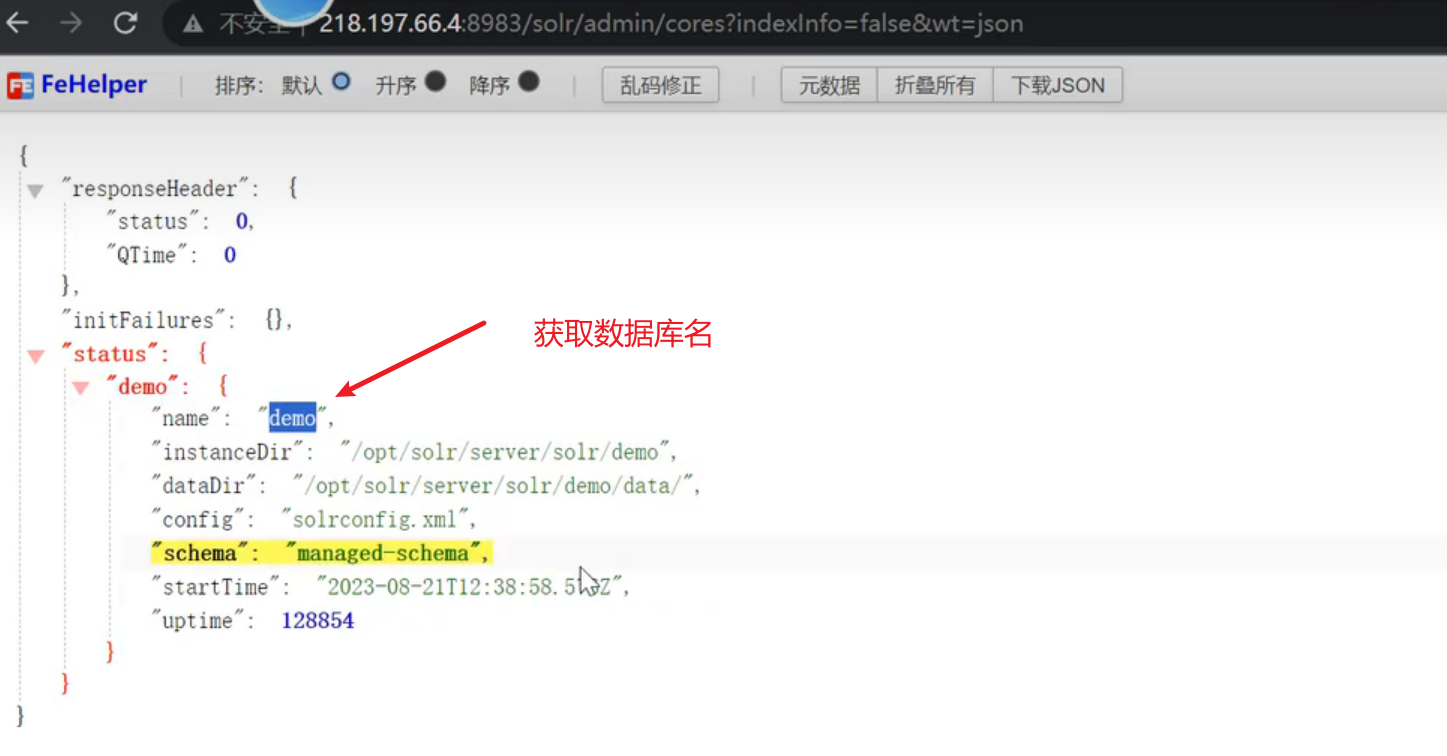Click 折叠所有 to fold all nodes

(934, 86)
